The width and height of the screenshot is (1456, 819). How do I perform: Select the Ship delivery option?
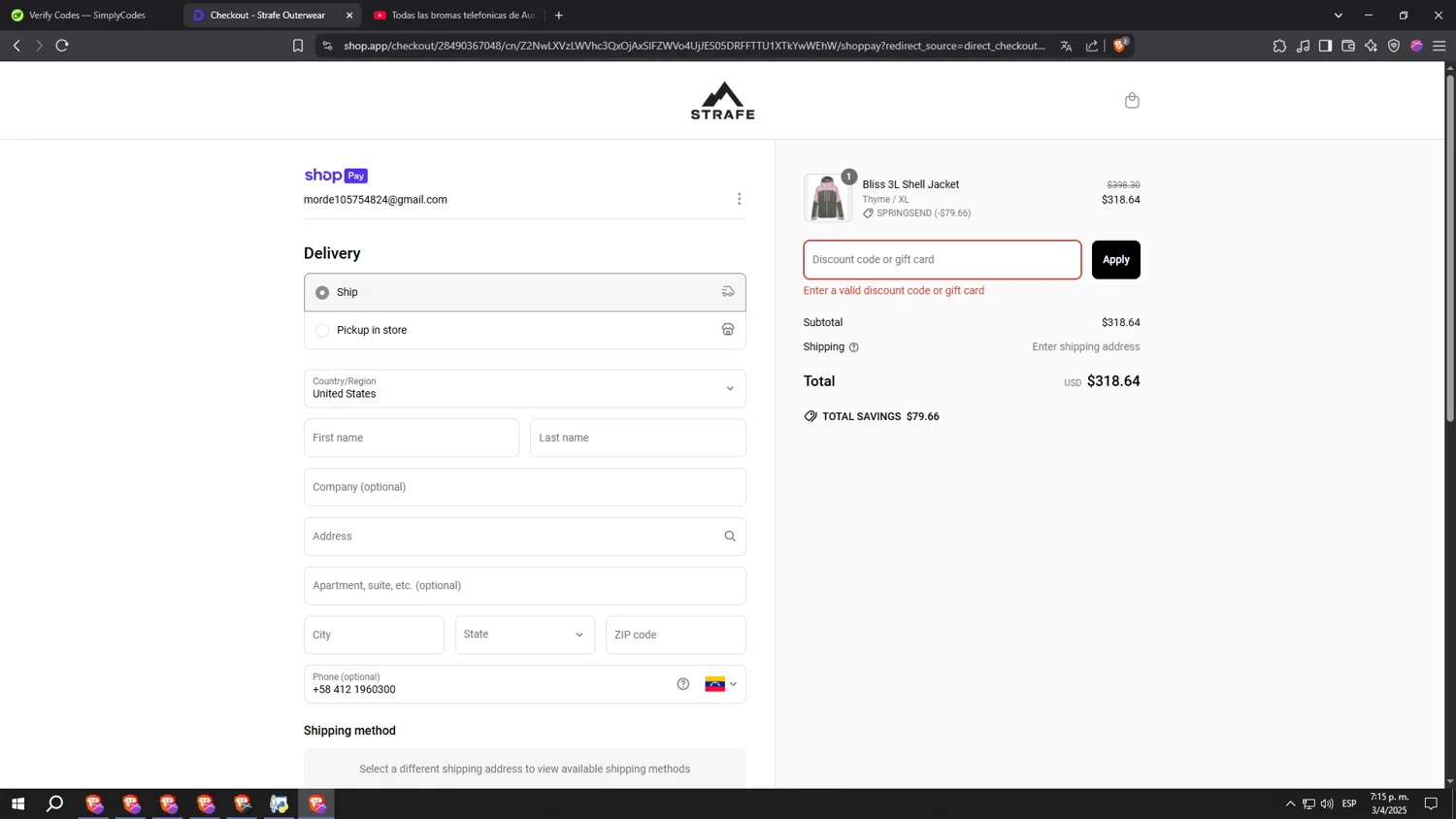(x=524, y=292)
